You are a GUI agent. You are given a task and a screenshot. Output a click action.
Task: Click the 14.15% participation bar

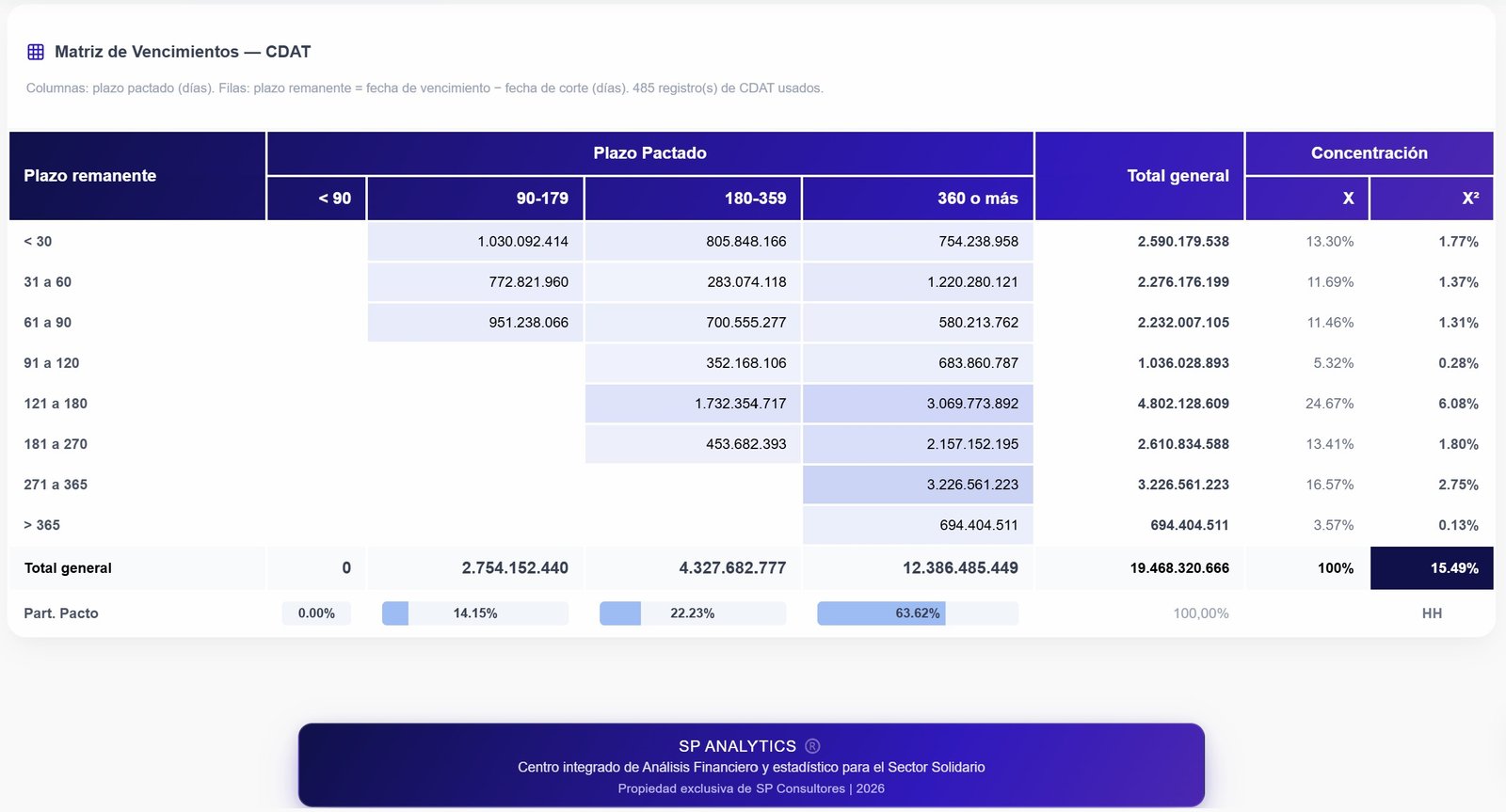tap(475, 613)
